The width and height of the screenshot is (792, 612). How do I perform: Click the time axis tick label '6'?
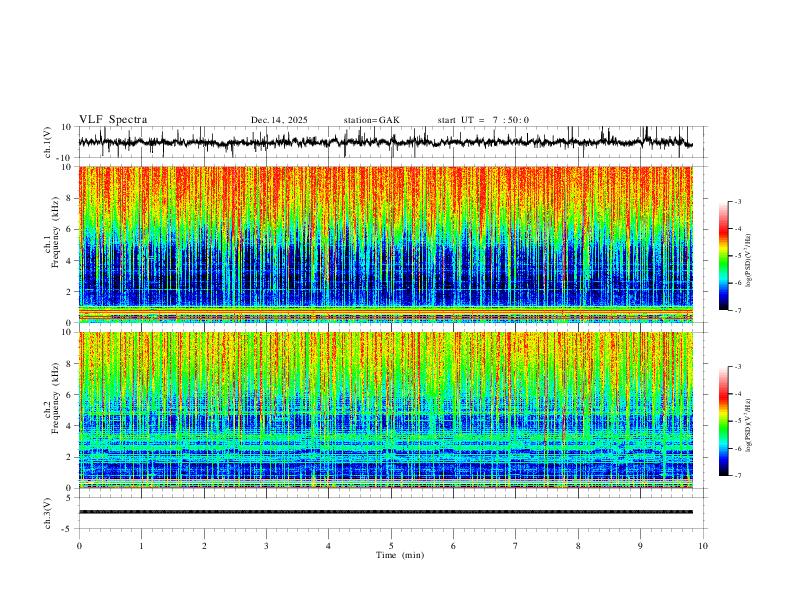pyautogui.click(x=453, y=546)
